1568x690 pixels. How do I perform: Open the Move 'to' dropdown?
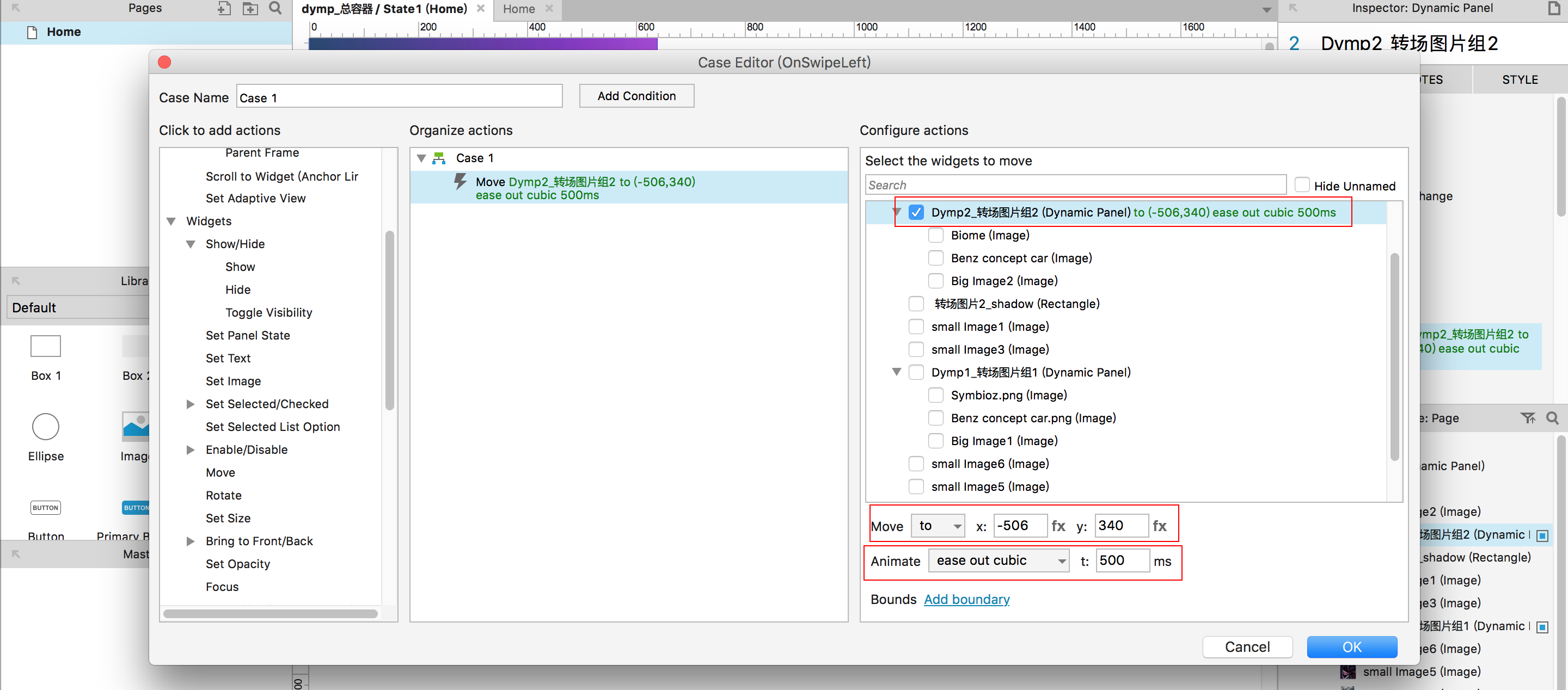point(938,526)
